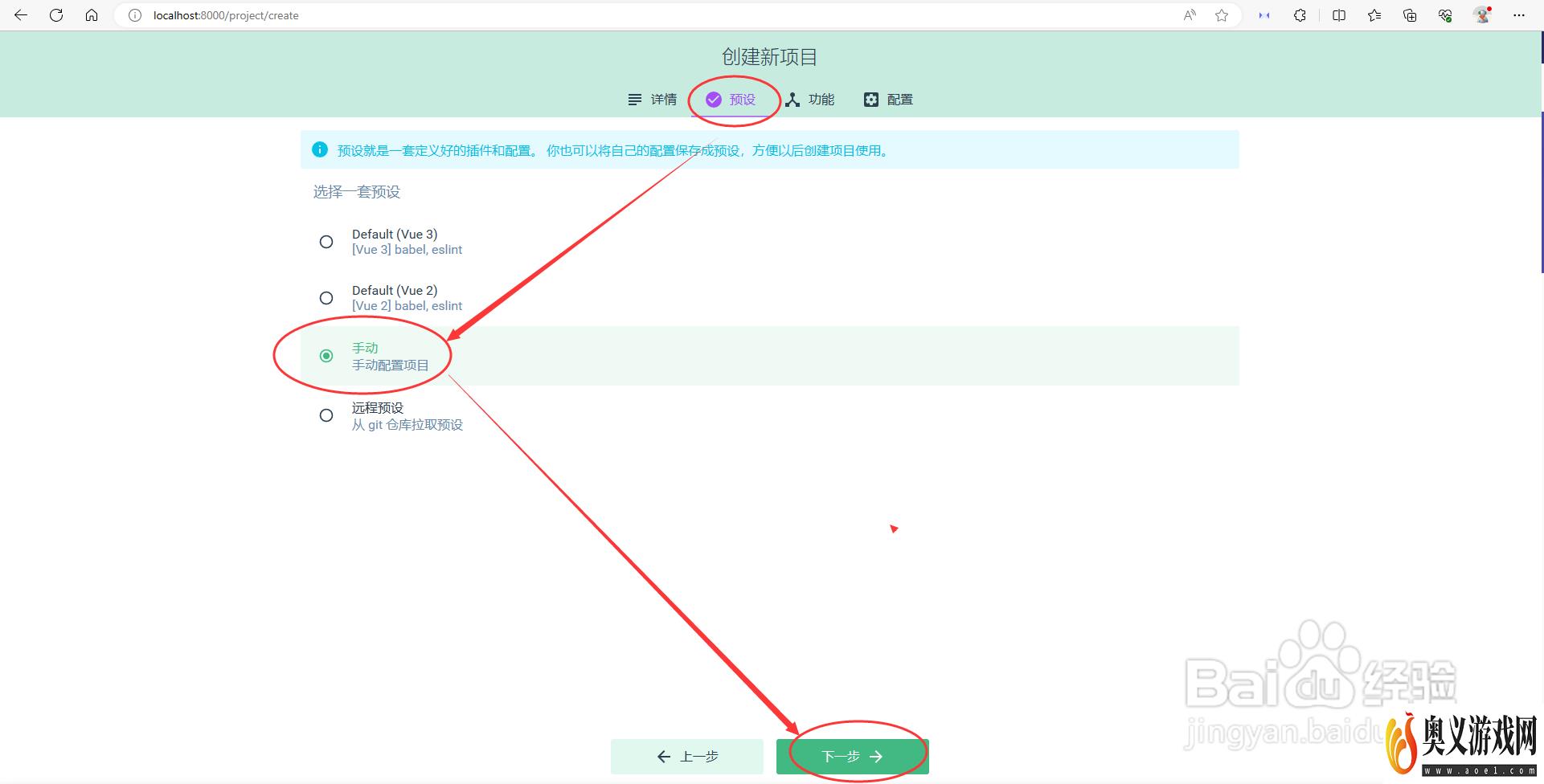Image resolution: width=1544 pixels, height=784 pixels.
Task: Open Read aloud icon in address bar
Action: click(x=1190, y=15)
